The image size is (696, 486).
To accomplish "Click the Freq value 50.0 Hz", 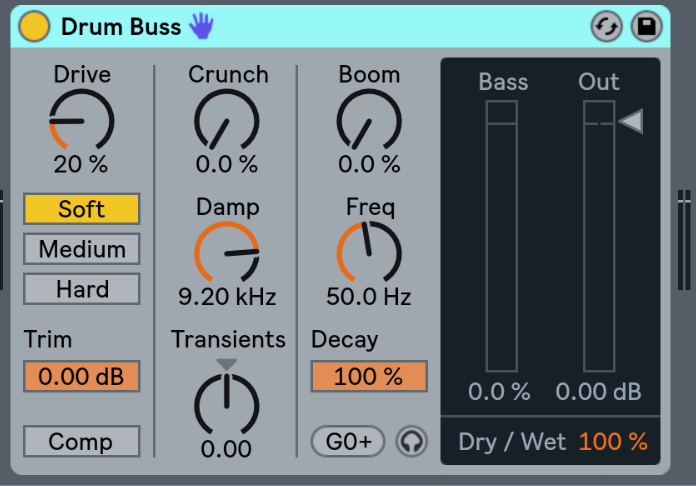I will (x=369, y=296).
